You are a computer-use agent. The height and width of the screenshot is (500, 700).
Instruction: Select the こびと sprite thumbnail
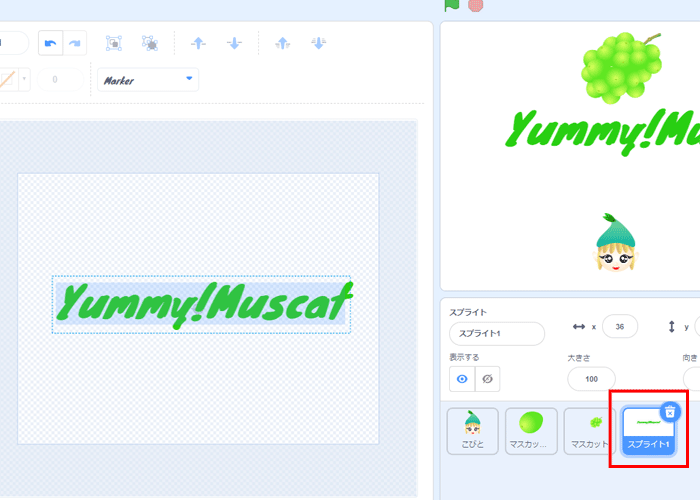pyautogui.click(x=472, y=431)
